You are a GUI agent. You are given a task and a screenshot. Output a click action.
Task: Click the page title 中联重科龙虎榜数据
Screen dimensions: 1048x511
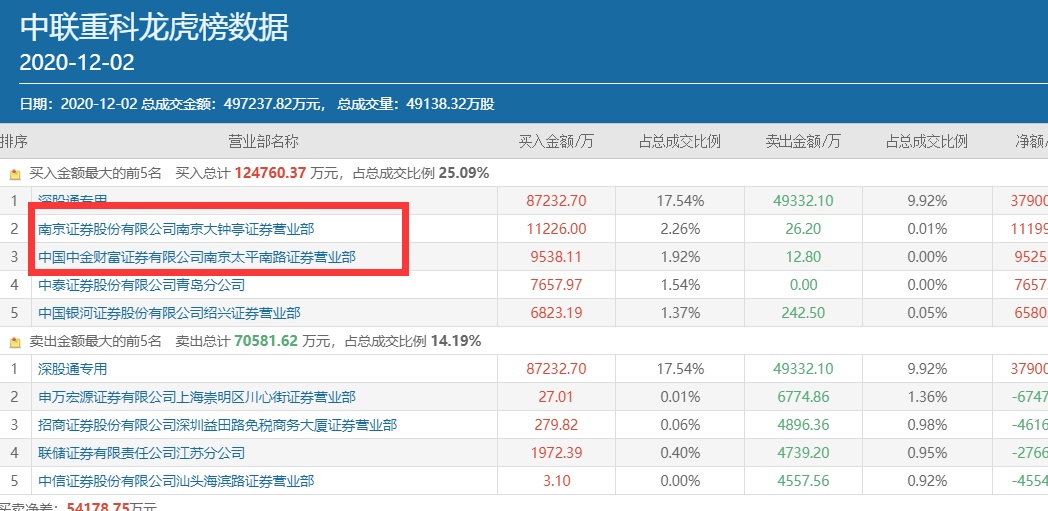pos(154,27)
